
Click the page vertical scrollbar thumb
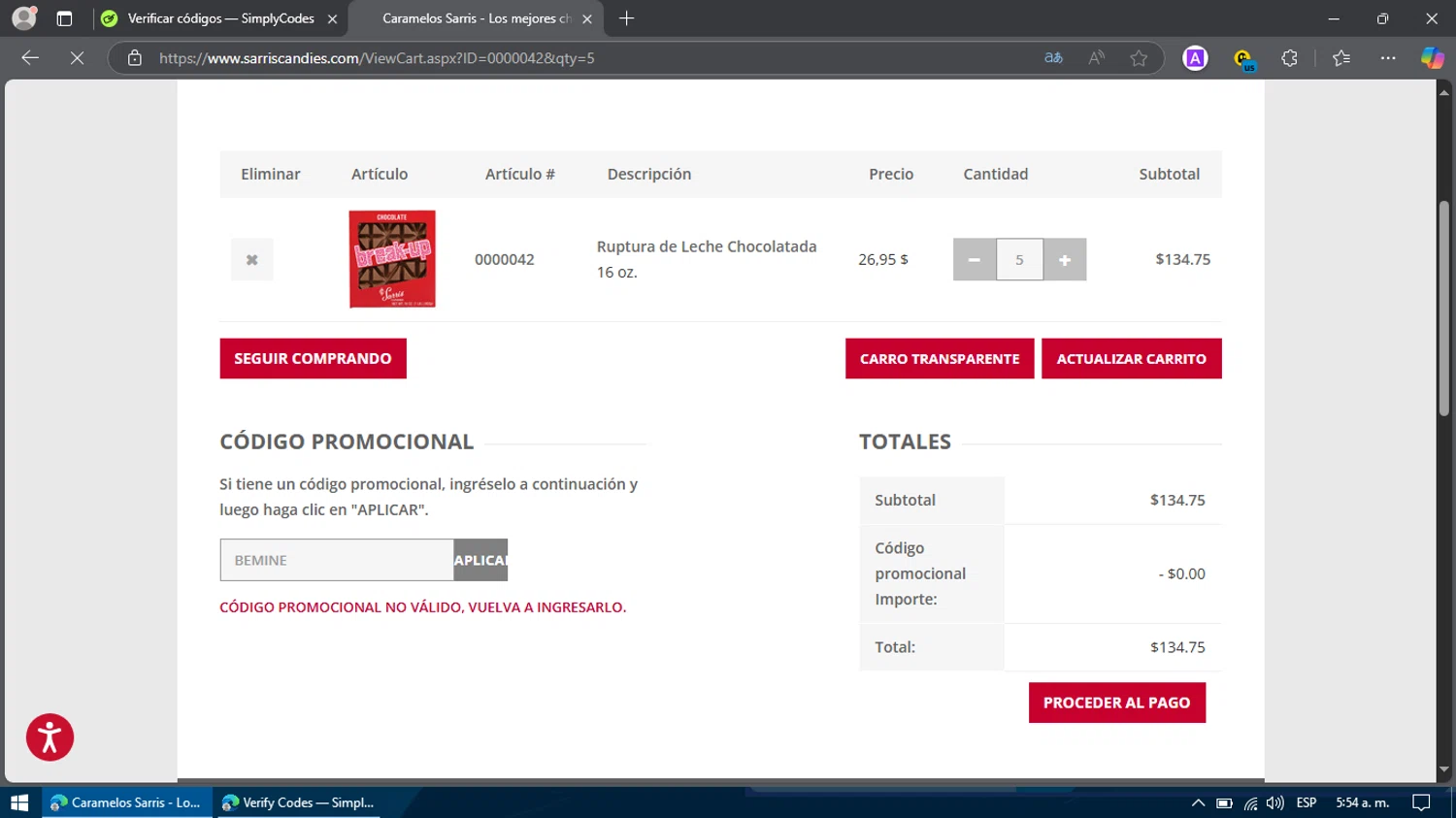(1444, 309)
